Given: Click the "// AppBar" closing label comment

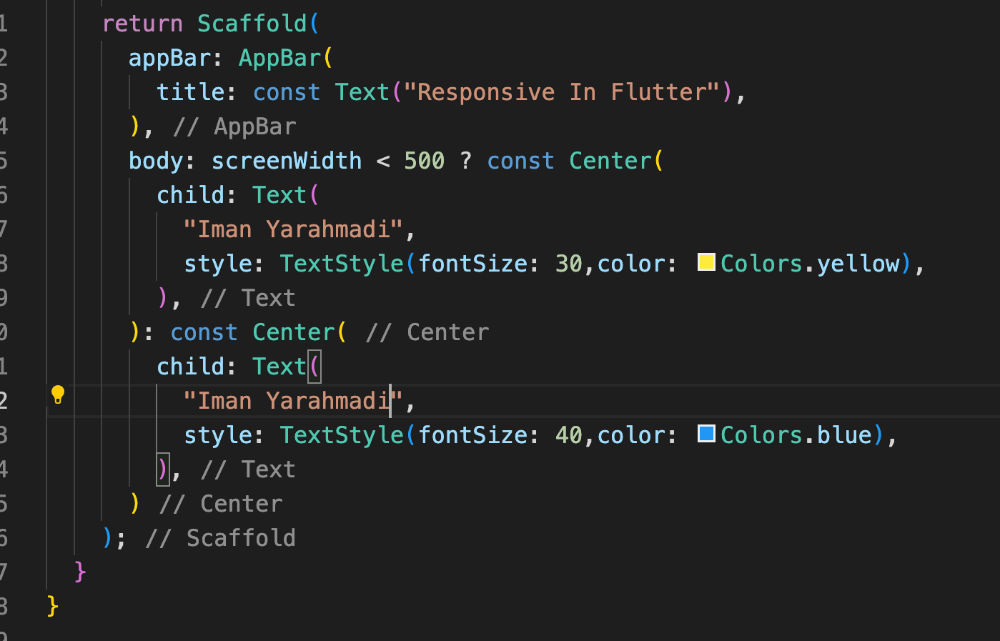Looking at the screenshot, I should (235, 126).
